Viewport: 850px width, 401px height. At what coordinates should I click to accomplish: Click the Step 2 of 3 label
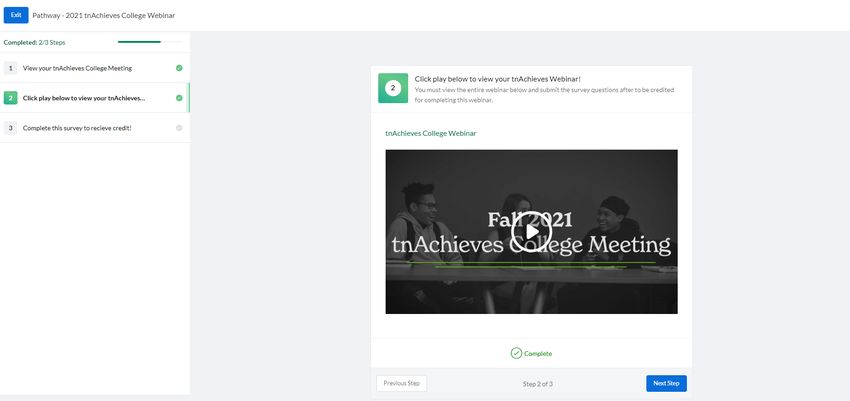538,384
